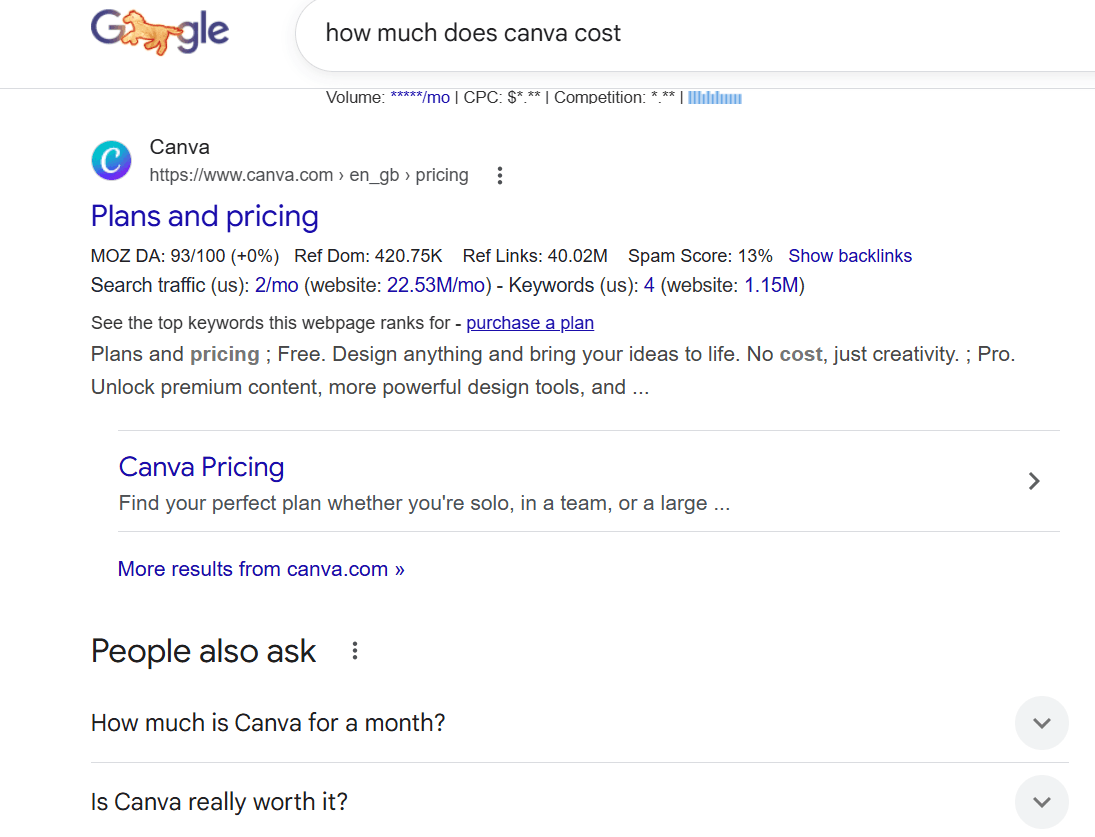Viewport: 1095px width, 837px height.
Task: Click the 'Show backlinks' link
Action: 850,256
